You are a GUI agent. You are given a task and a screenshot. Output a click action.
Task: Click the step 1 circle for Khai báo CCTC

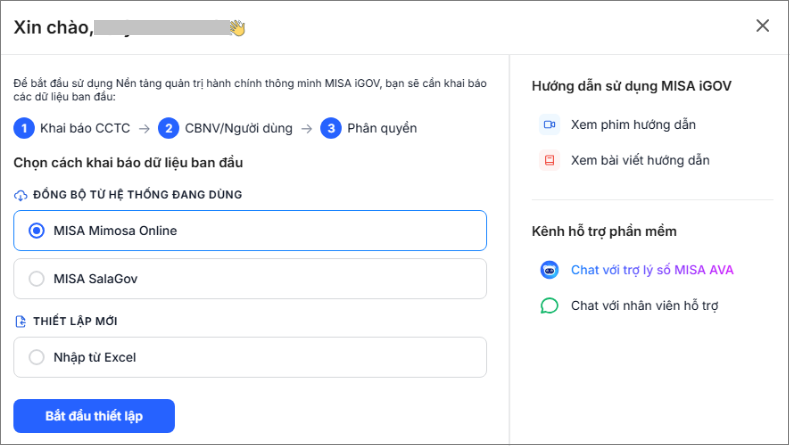click(x=24, y=128)
